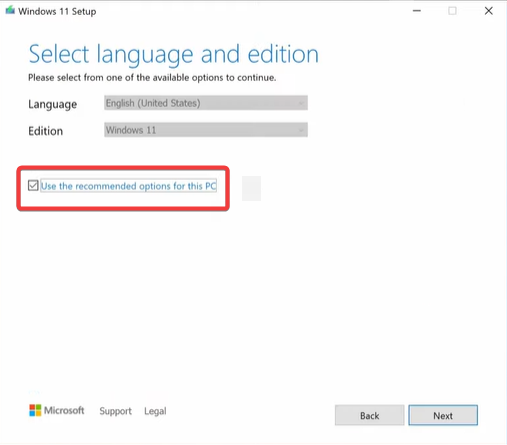Click the 'Language' field label

53,104
